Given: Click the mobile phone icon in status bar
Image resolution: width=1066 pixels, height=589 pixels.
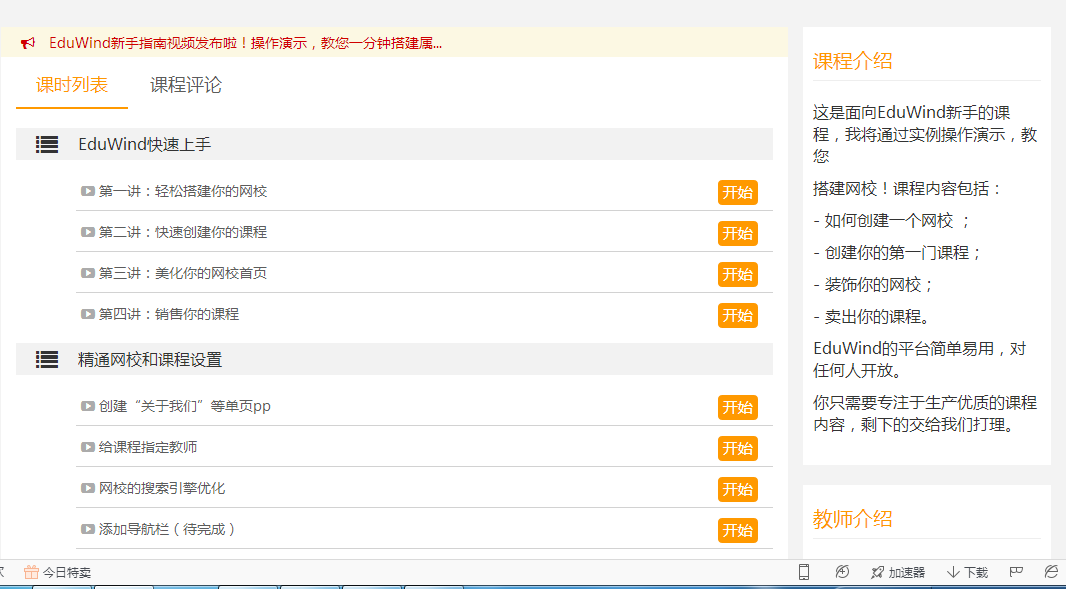Looking at the screenshot, I should point(804,572).
